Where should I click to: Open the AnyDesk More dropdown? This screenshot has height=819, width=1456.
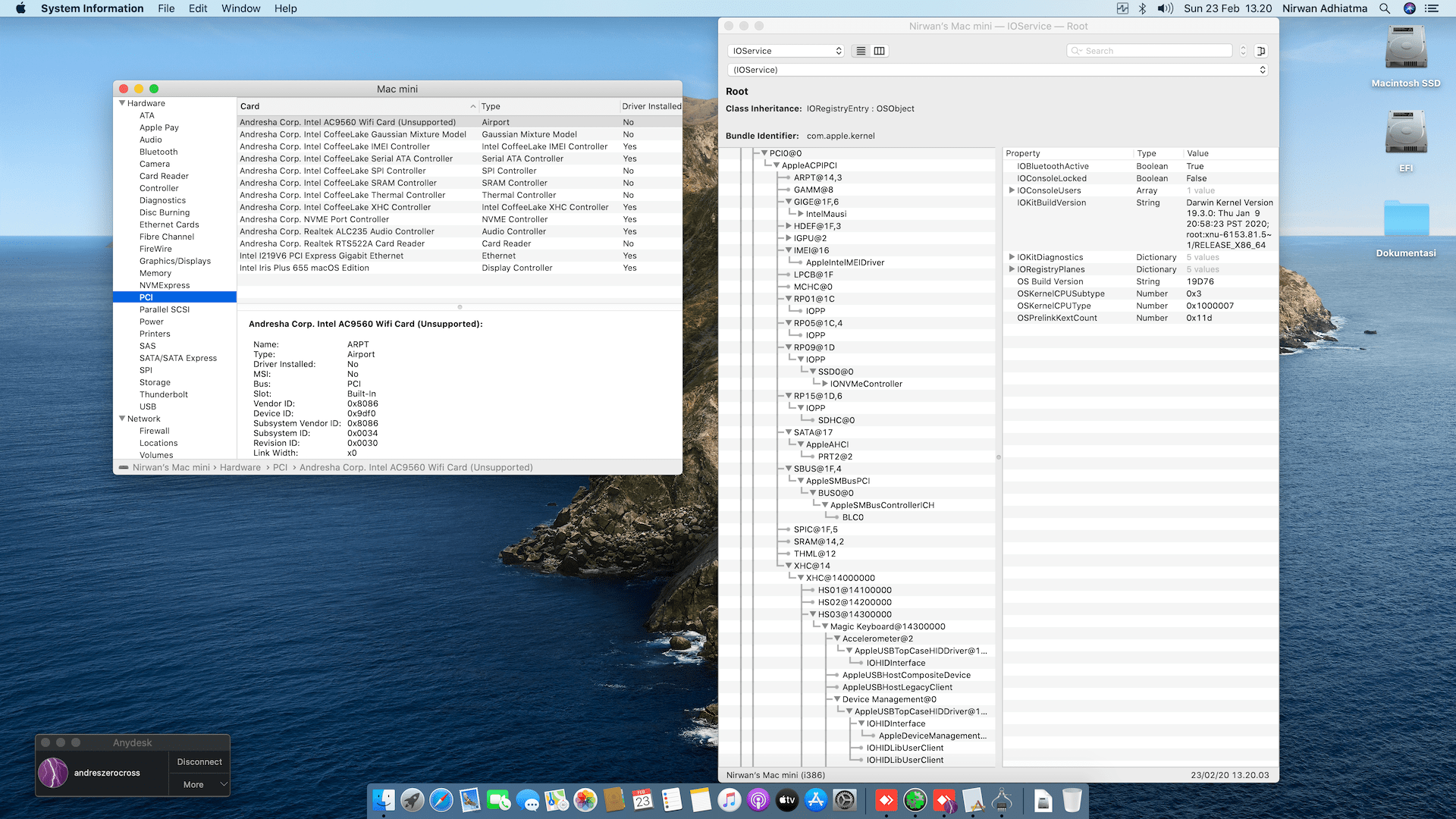click(x=199, y=784)
